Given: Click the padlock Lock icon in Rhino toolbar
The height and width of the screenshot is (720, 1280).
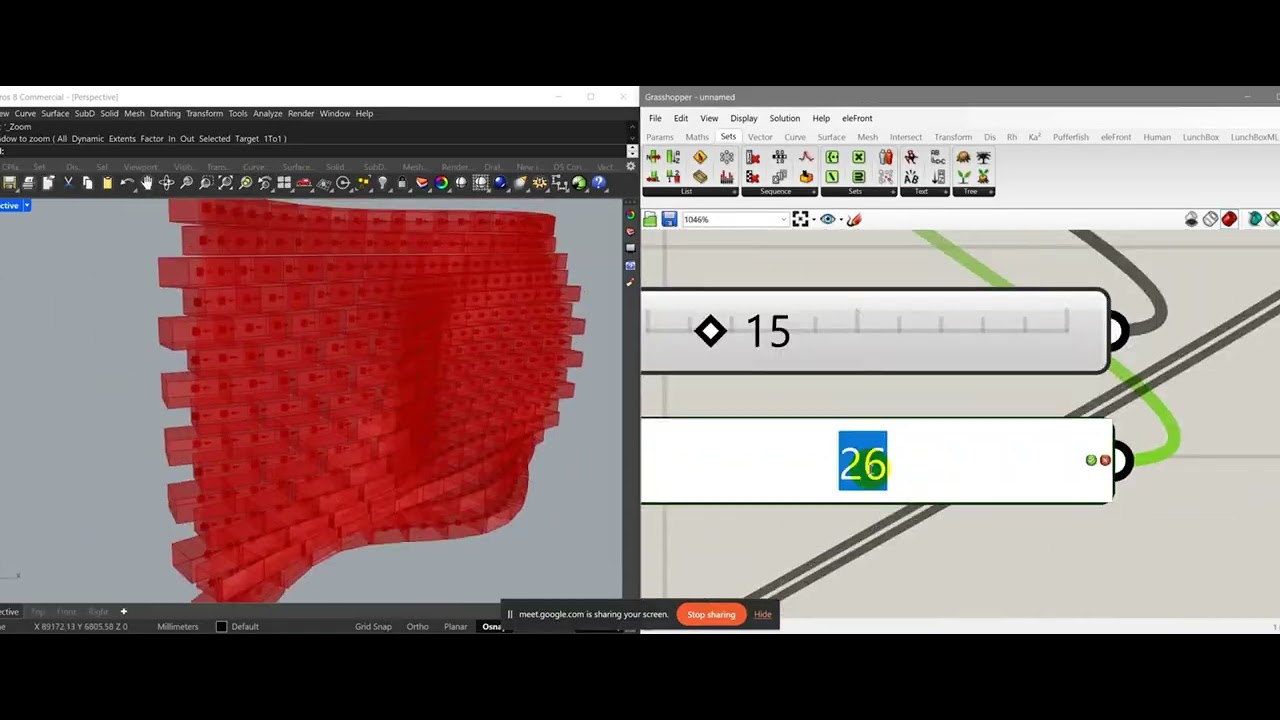Looking at the screenshot, I should (402, 183).
